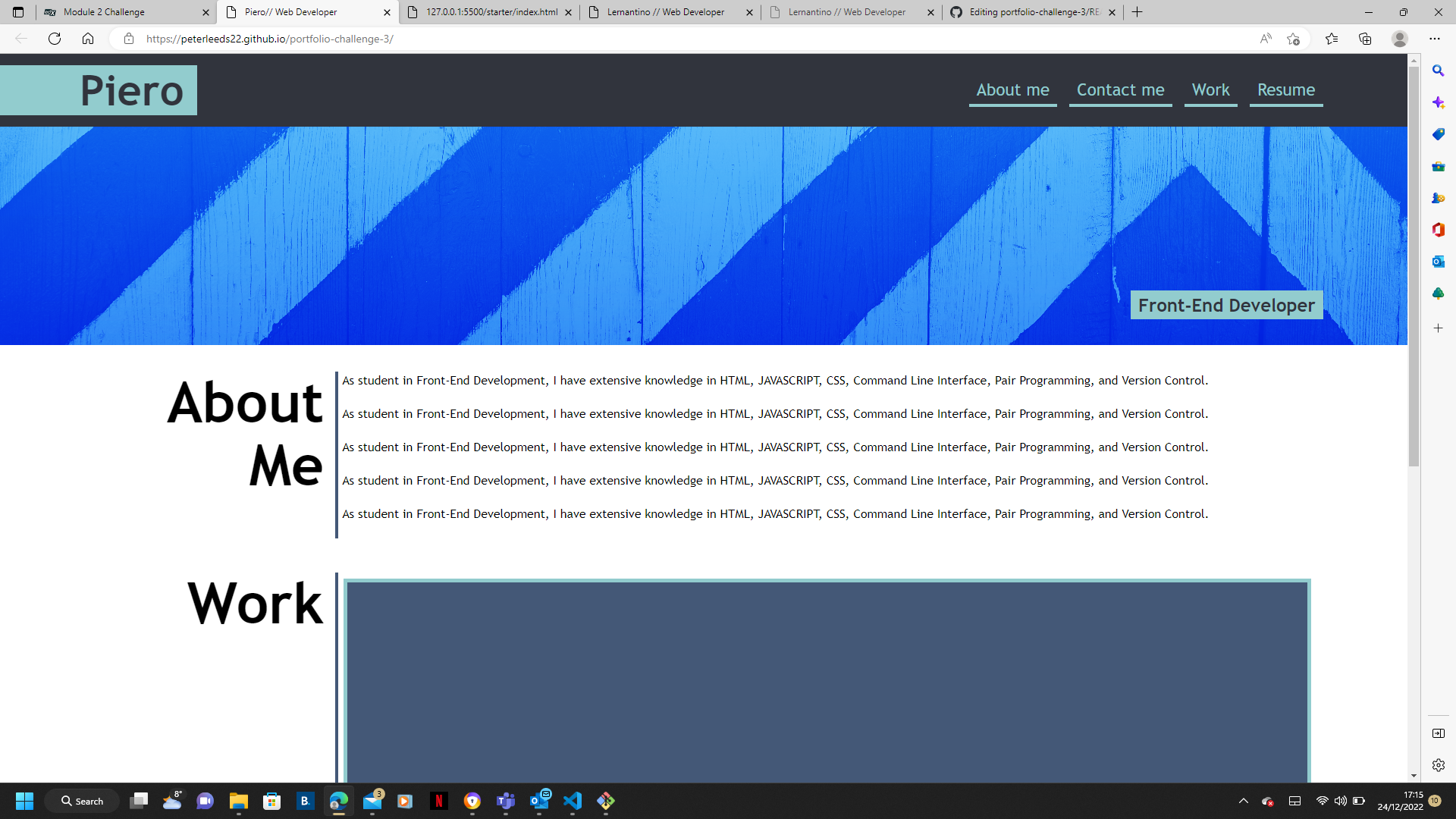Open the browser profile menu

coord(1400,39)
